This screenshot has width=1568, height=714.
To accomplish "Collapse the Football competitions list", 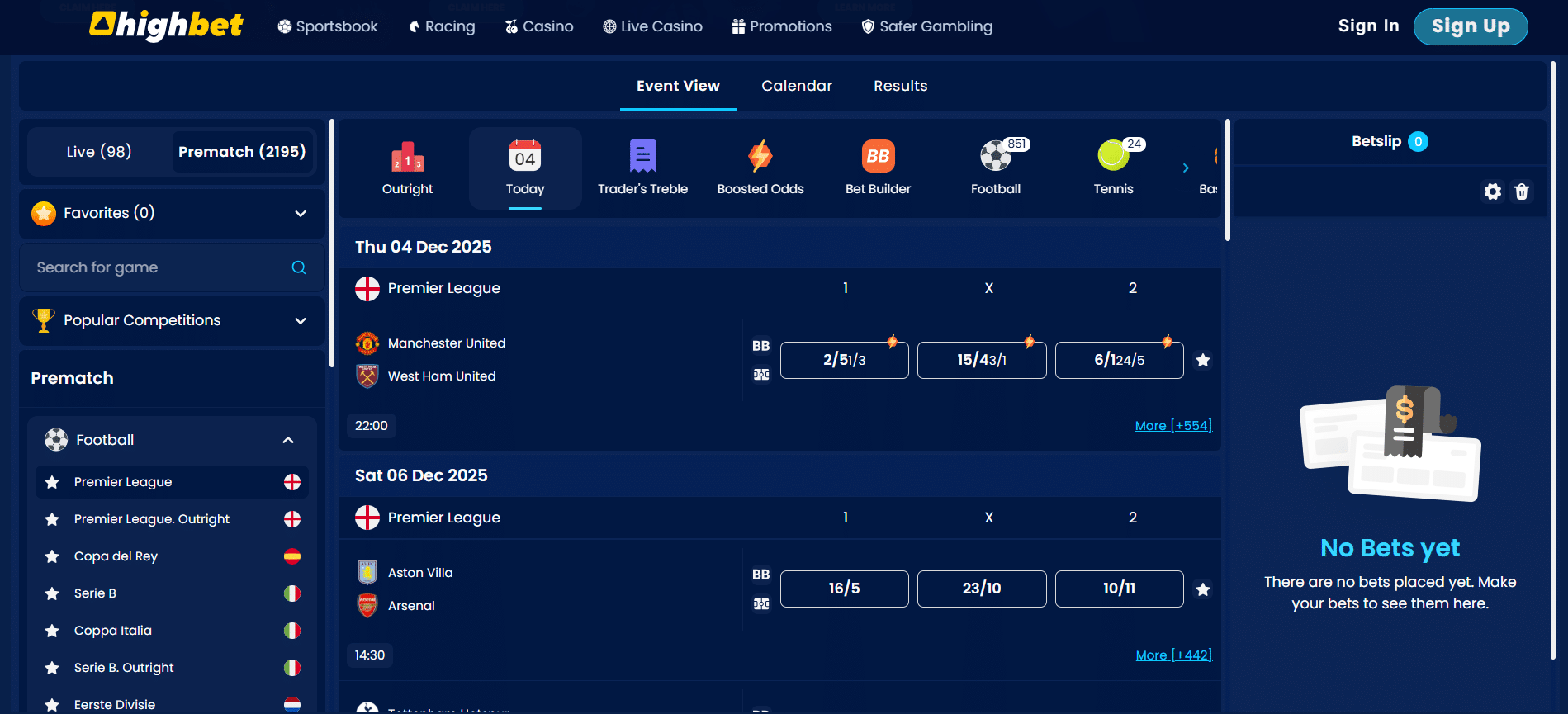I will (x=288, y=440).
